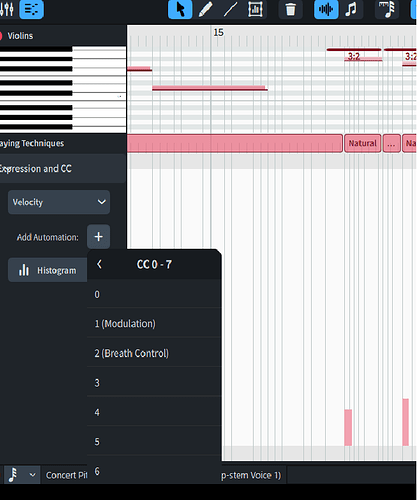Toggle the track lanes view button

point(32,9)
